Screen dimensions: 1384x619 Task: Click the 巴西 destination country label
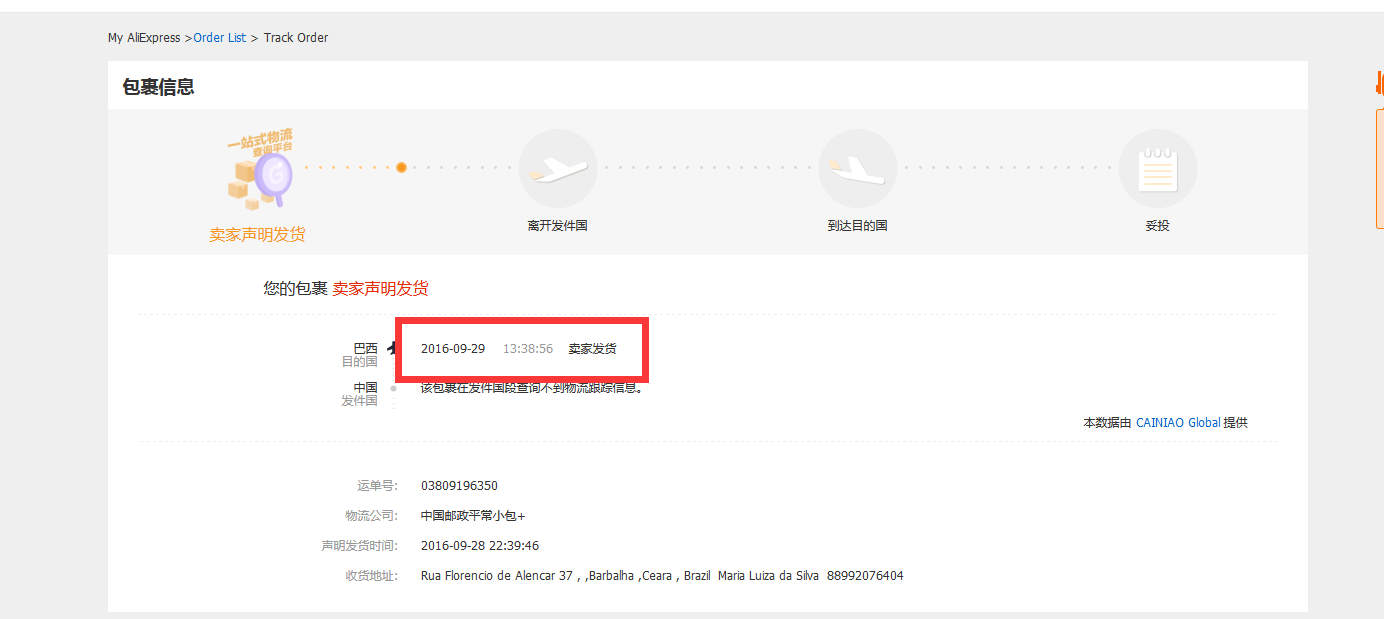pyautogui.click(x=365, y=348)
